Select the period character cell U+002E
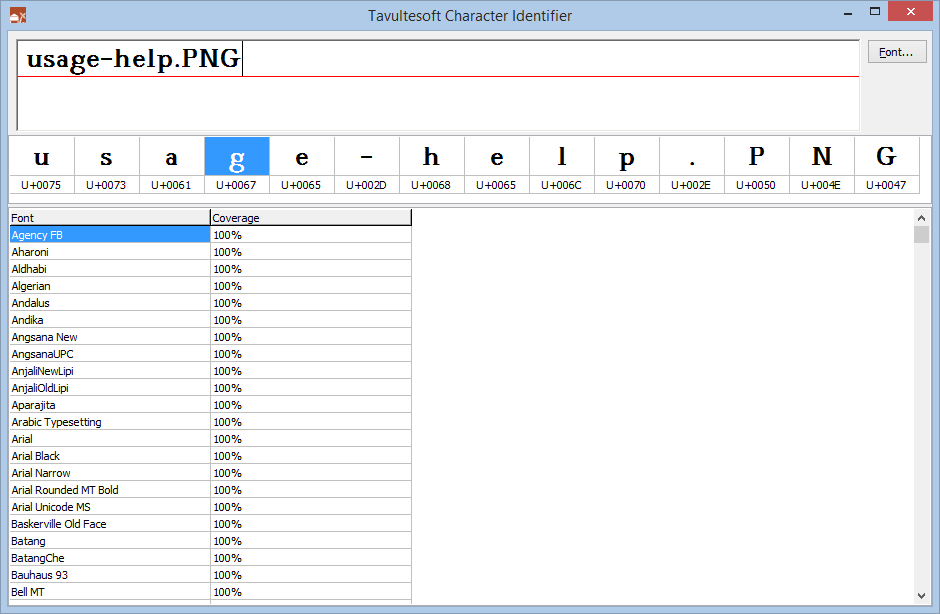940x614 pixels. pyautogui.click(x=692, y=165)
